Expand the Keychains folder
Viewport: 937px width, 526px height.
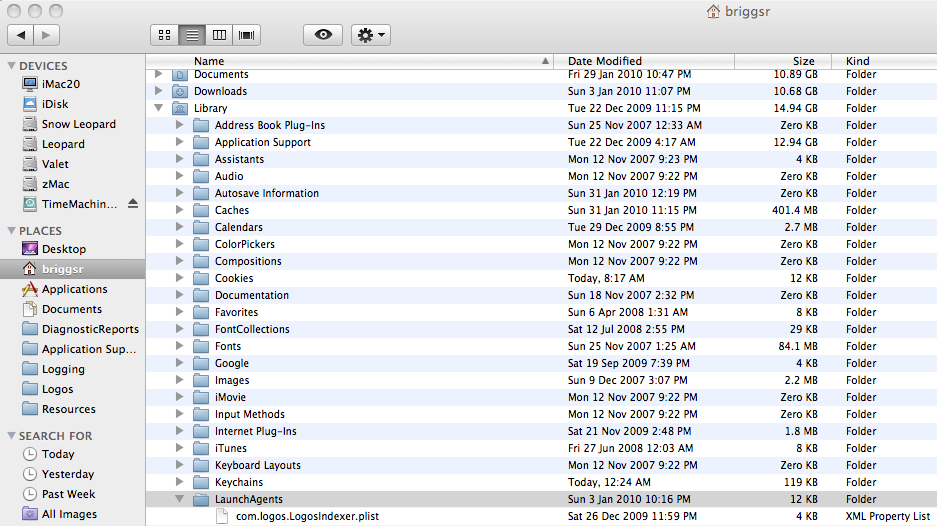tap(179, 482)
